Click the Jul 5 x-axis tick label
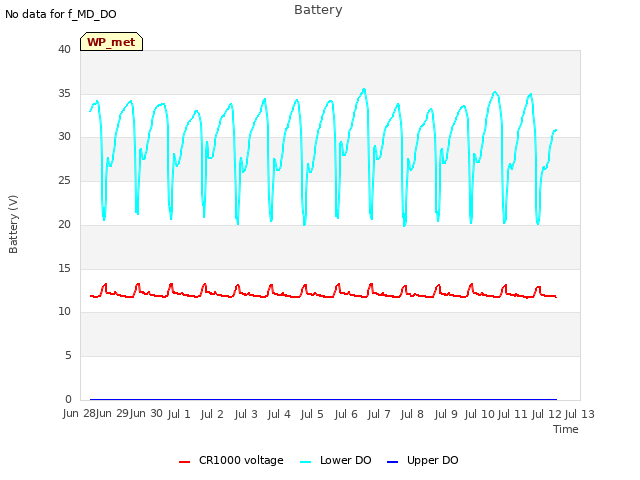640x480 pixels. [x=312, y=414]
